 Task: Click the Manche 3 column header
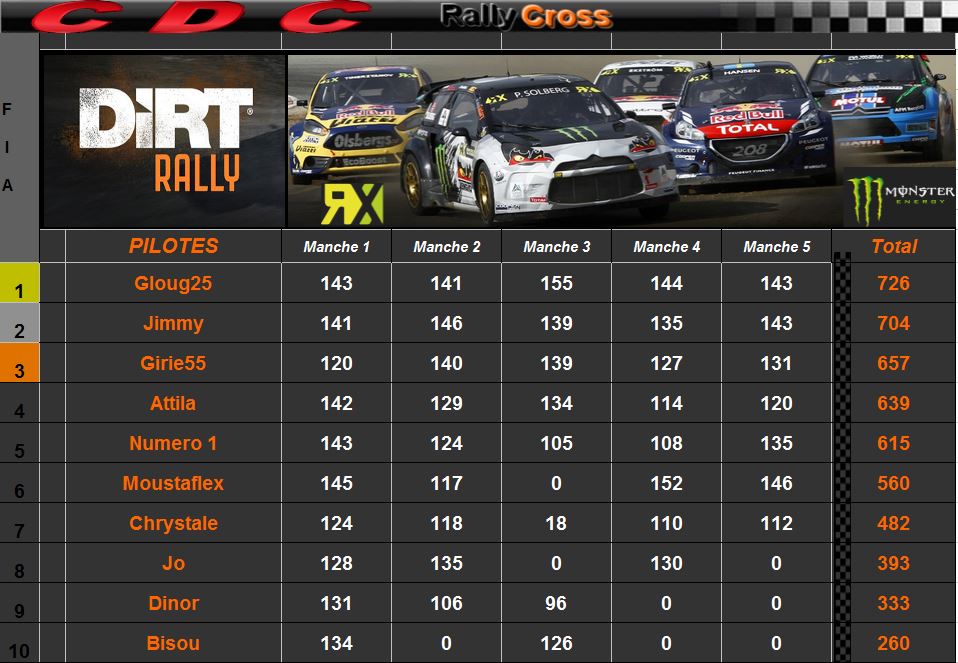[557, 247]
